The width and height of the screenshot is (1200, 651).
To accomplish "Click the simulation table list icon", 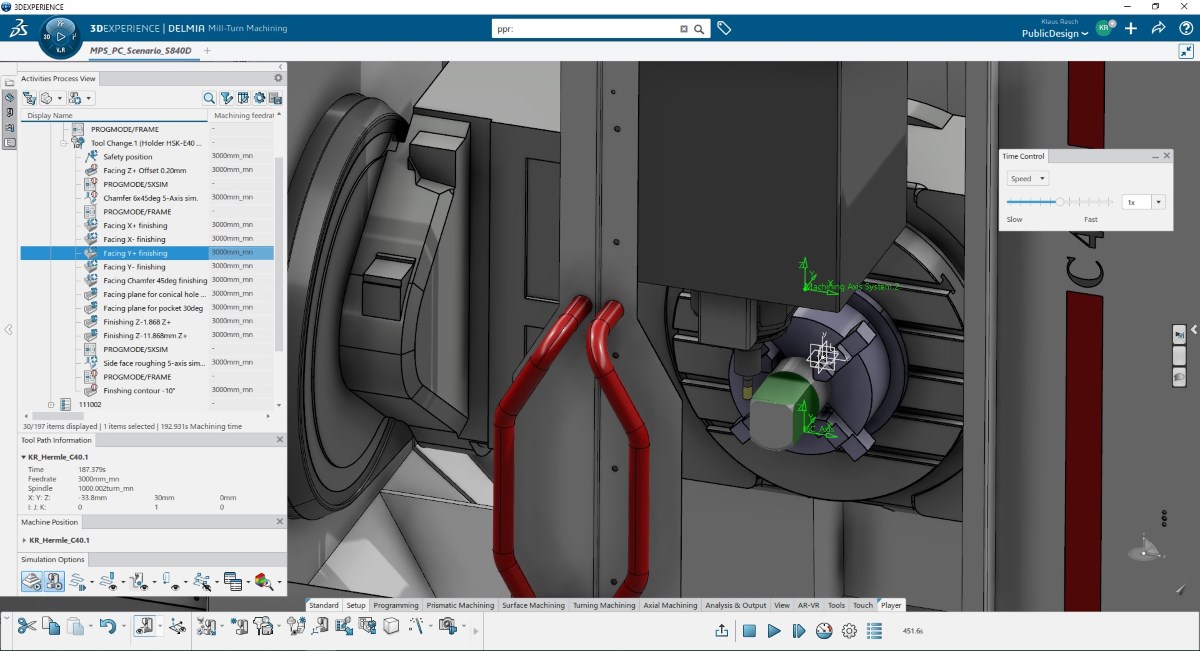I will click(x=233, y=581).
